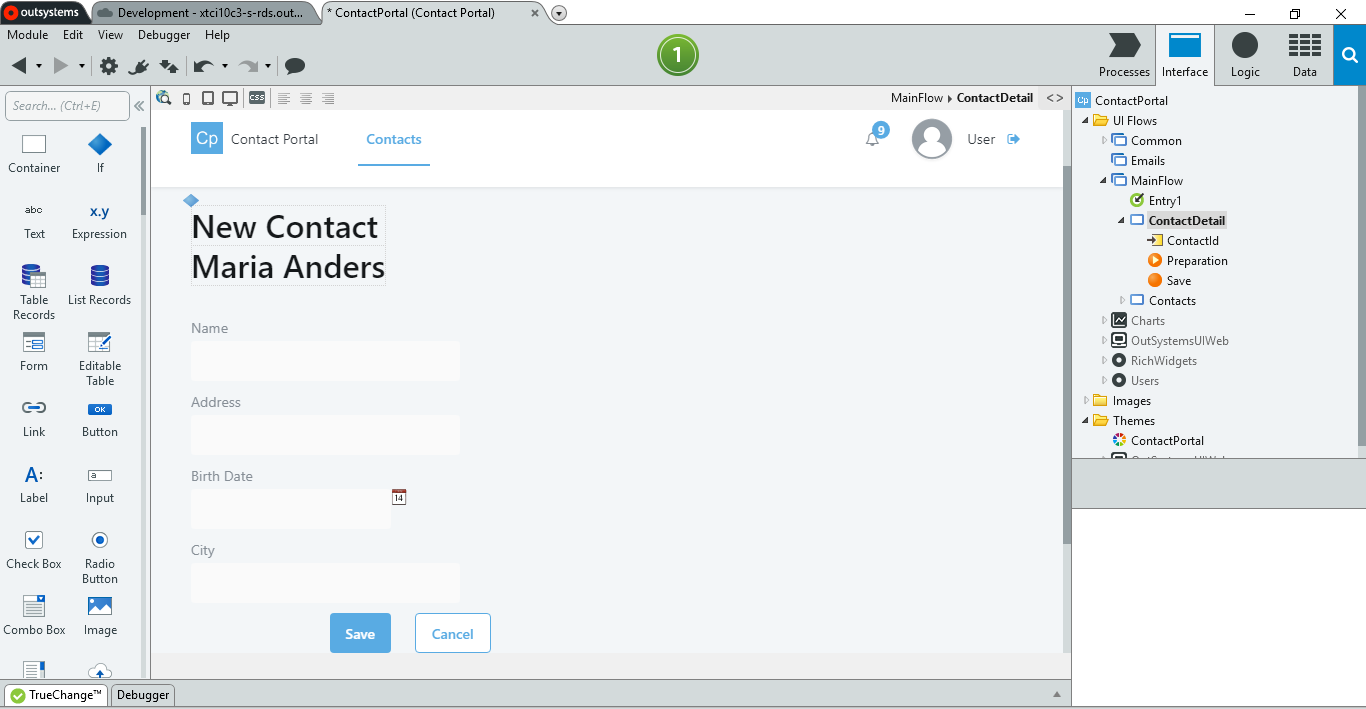Open the Debugger bottom tab

[143, 695]
